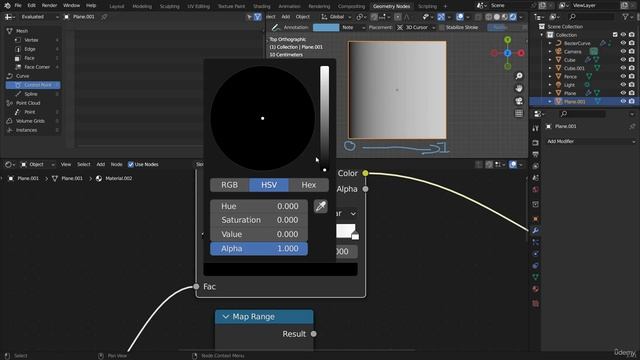Click the Blender logo menu
This screenshot has height=360, width=640.
click(7, 6)
